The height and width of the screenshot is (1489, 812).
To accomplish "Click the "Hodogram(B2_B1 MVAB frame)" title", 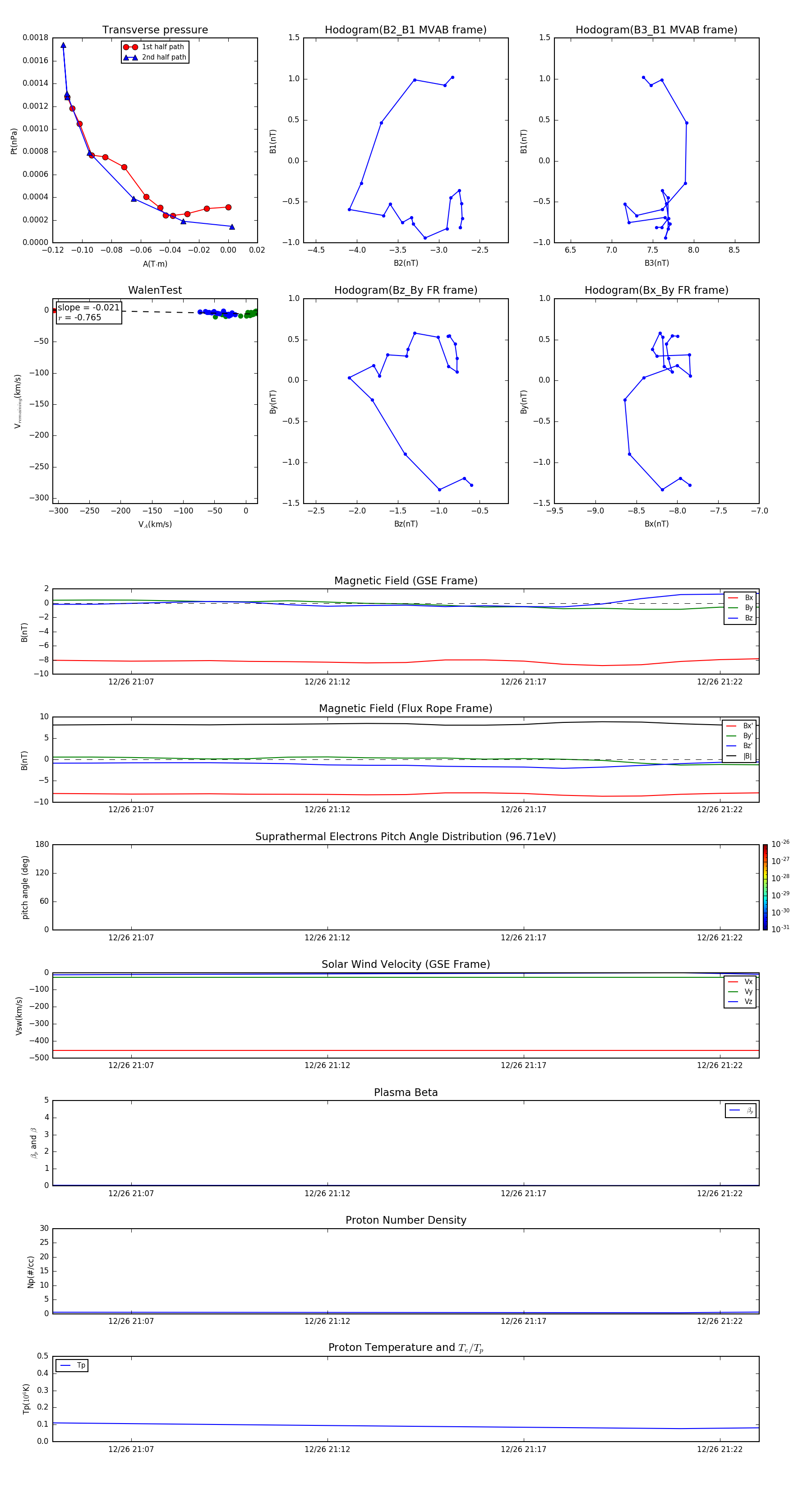I will tap(406, 29).
